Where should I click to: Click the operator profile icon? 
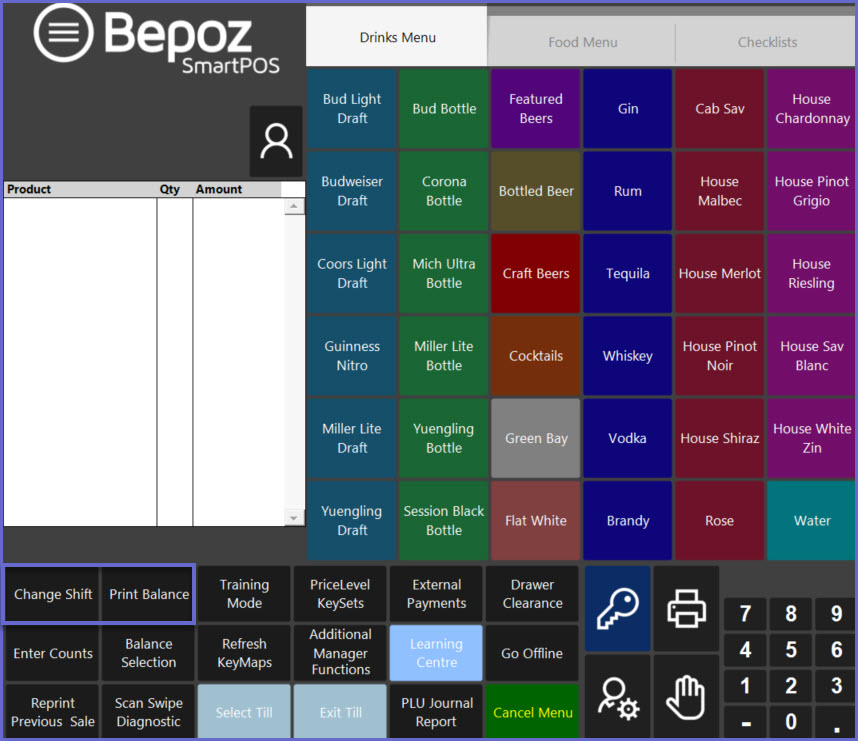[276, 142]
